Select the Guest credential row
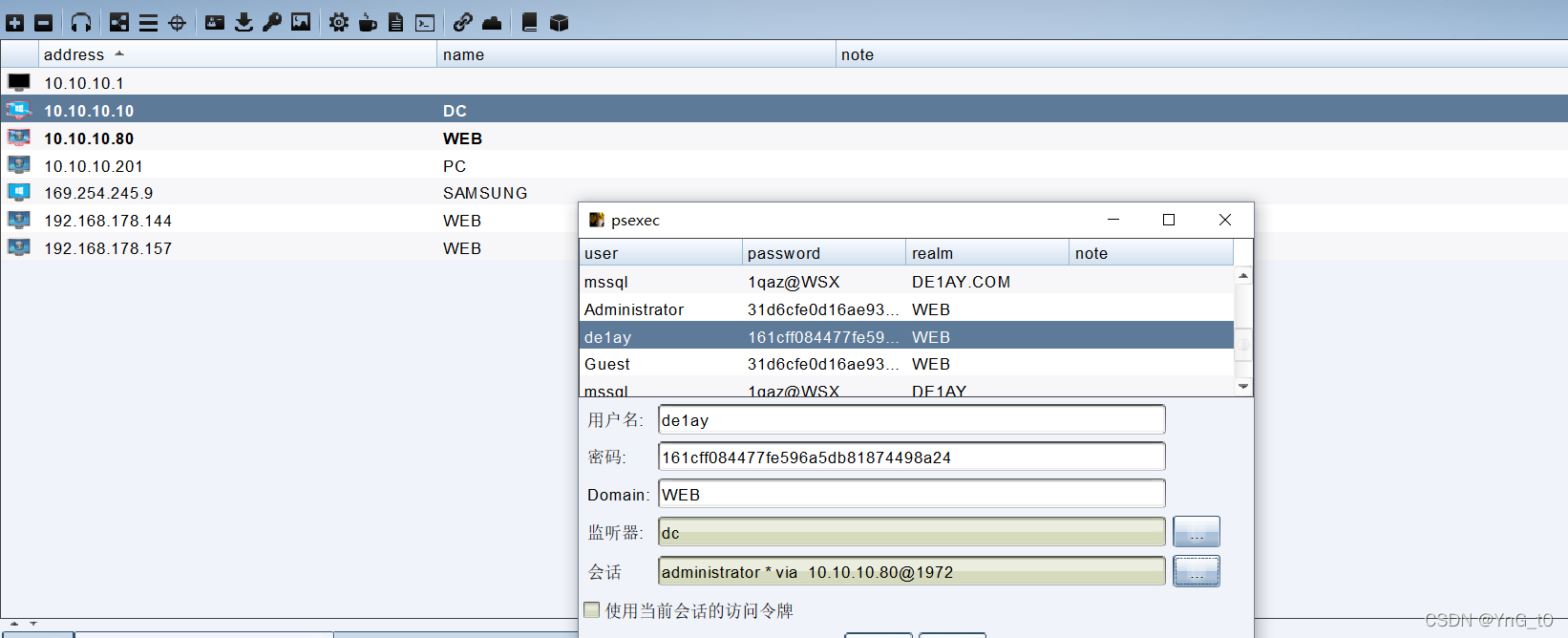1568x638 pixels. click(x=906, y=364)
